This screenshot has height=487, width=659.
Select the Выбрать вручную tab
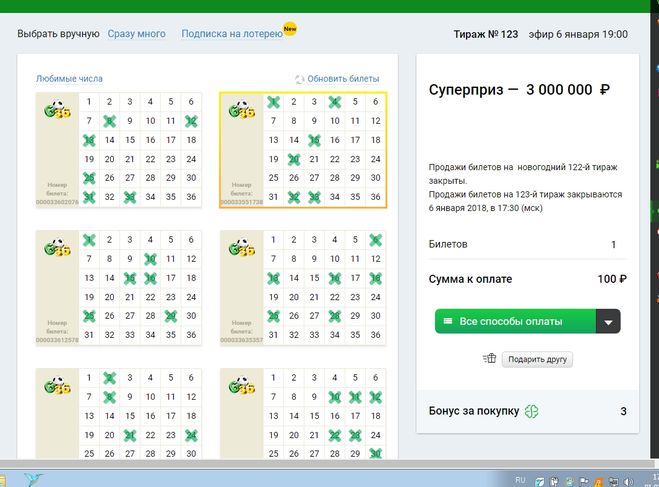pyautogui.click(x=57, y=34)
